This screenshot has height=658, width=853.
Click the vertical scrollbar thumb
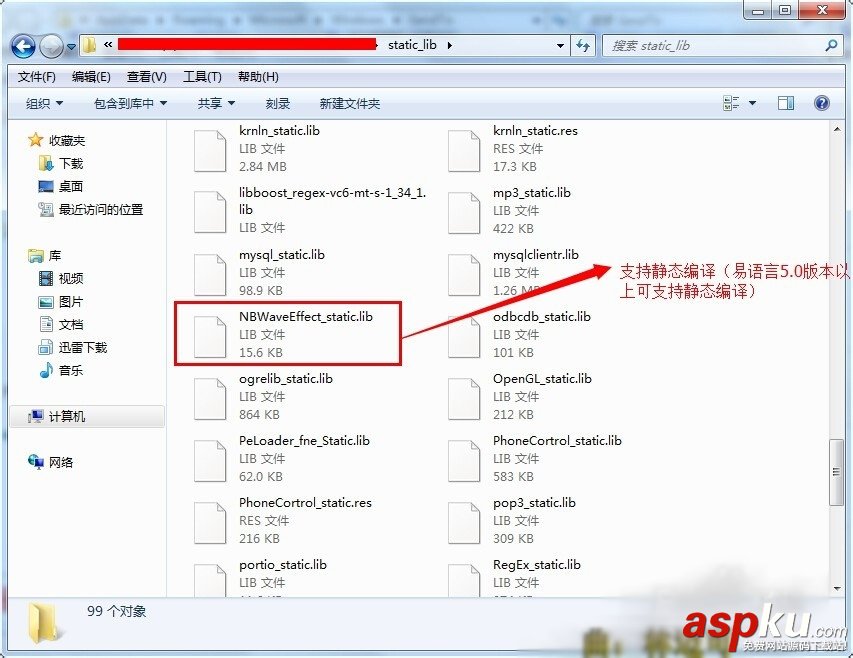tap(836, 473)
